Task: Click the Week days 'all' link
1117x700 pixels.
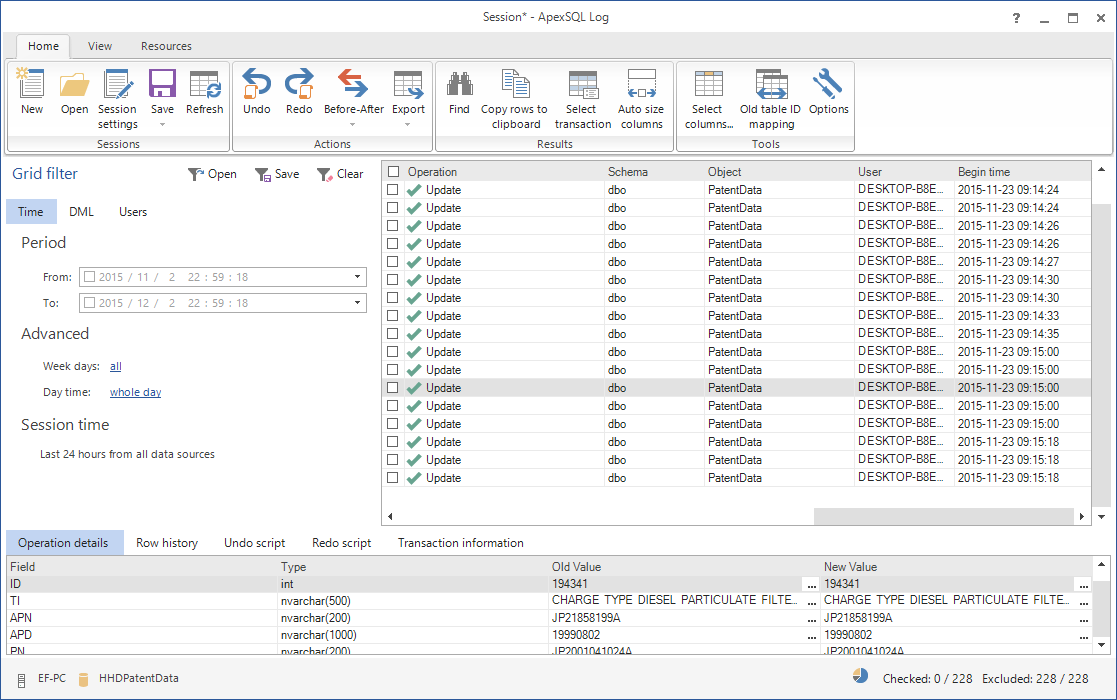Action: coord(115,366)
